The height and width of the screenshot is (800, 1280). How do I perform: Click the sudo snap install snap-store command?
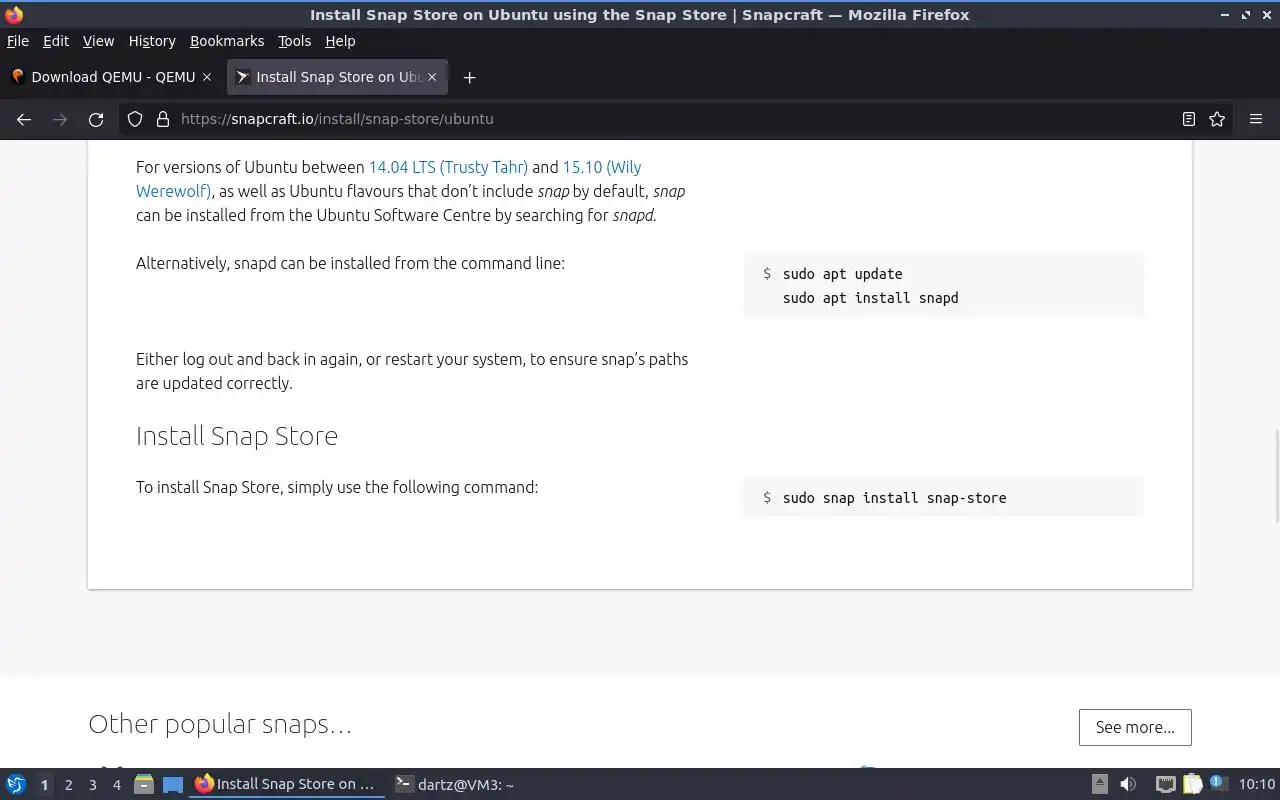point(894,498)
